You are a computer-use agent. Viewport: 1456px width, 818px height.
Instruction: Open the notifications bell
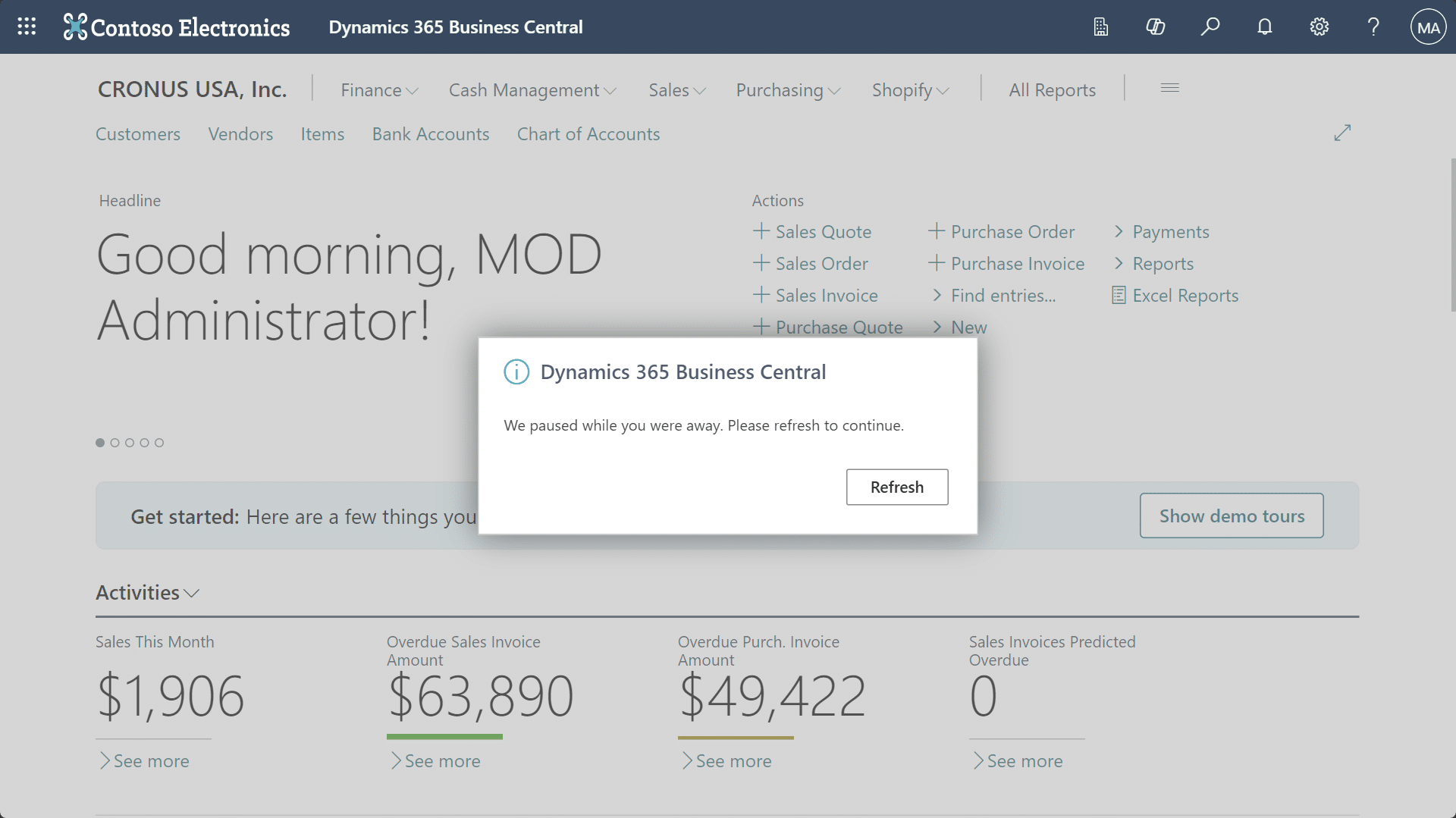click(1265, 27)
